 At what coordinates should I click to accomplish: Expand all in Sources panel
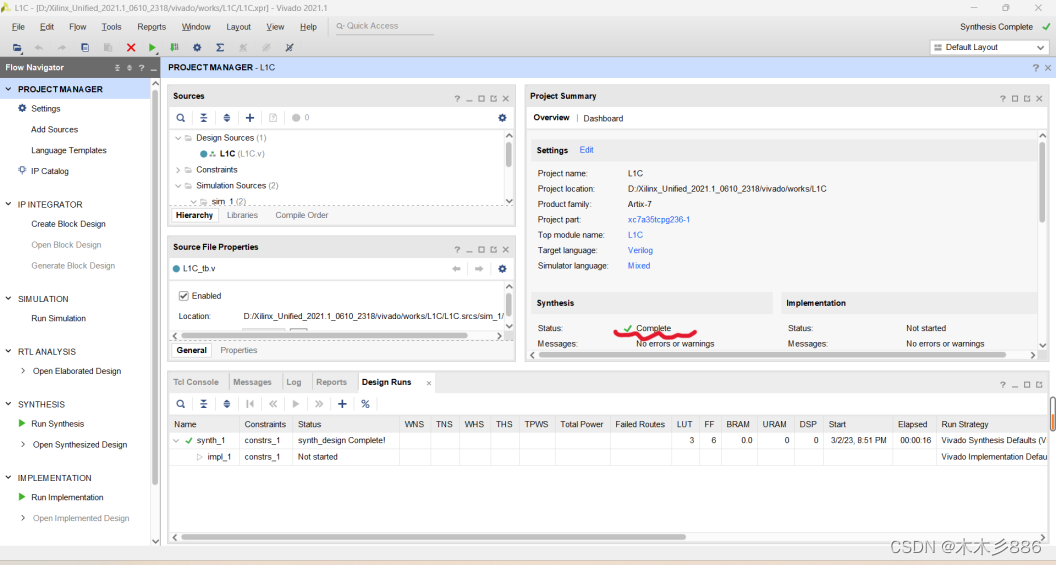point(226,118)
